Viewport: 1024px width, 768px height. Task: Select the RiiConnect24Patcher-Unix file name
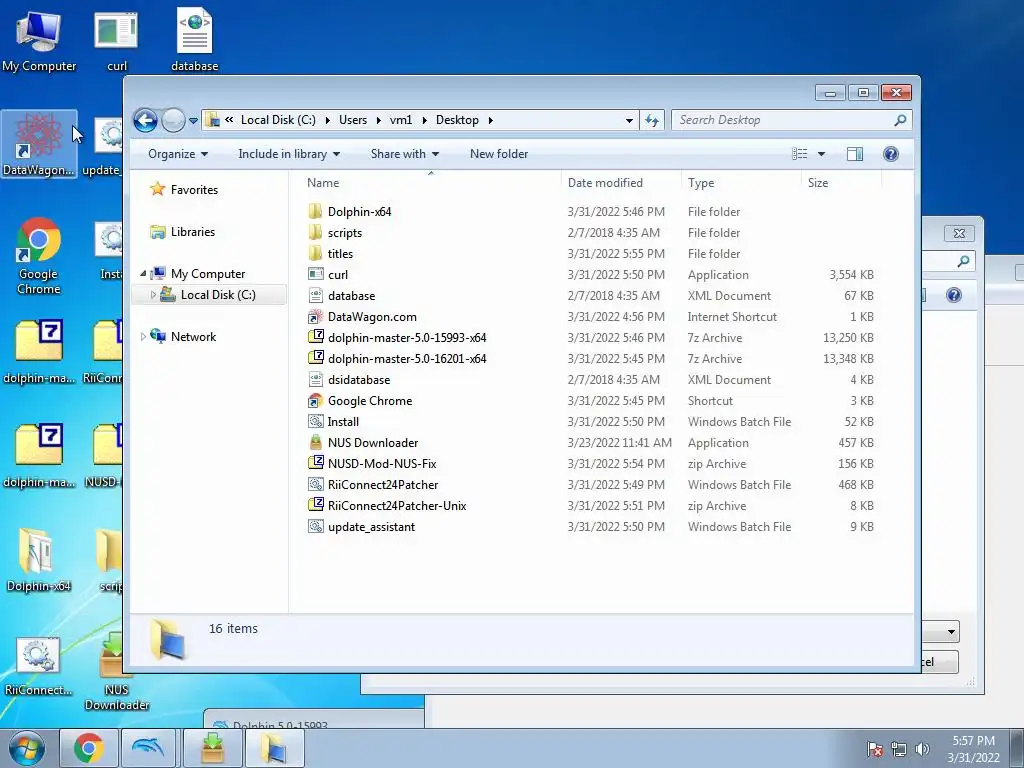[x=397, y=506]
